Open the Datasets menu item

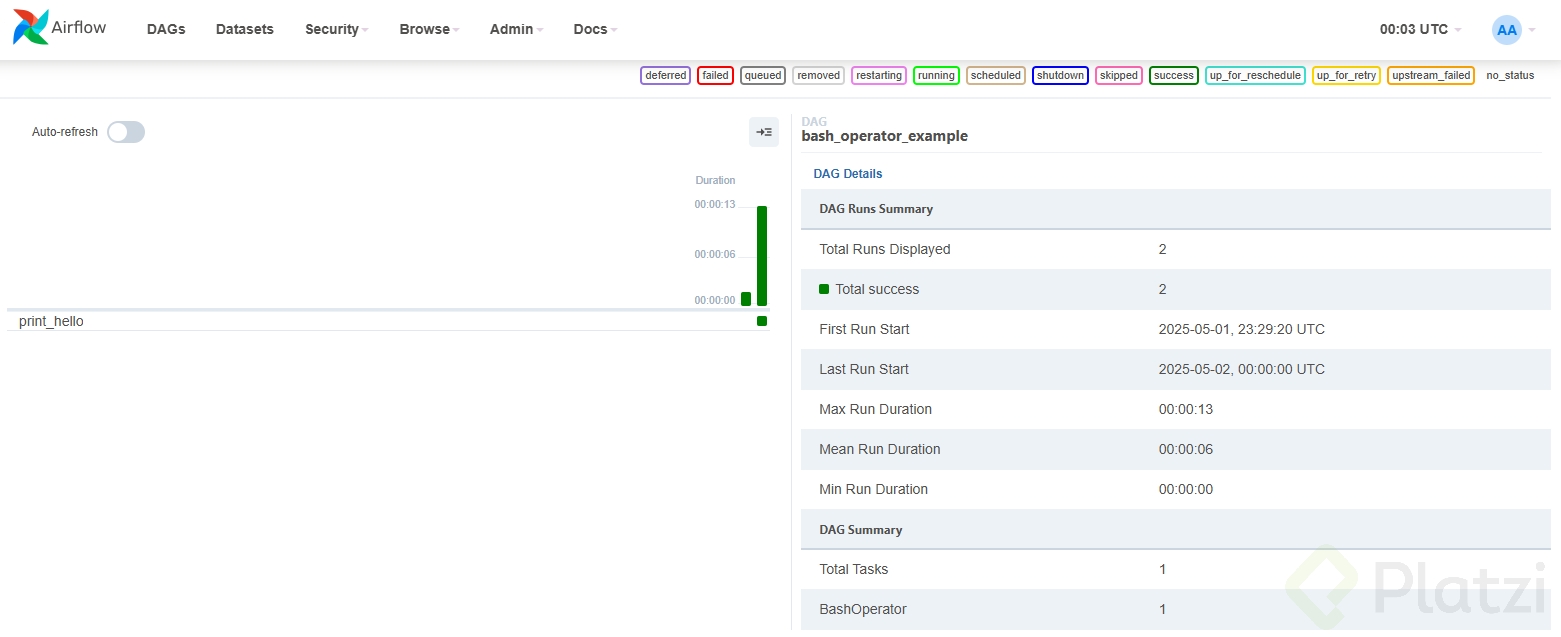pos(245,29)
